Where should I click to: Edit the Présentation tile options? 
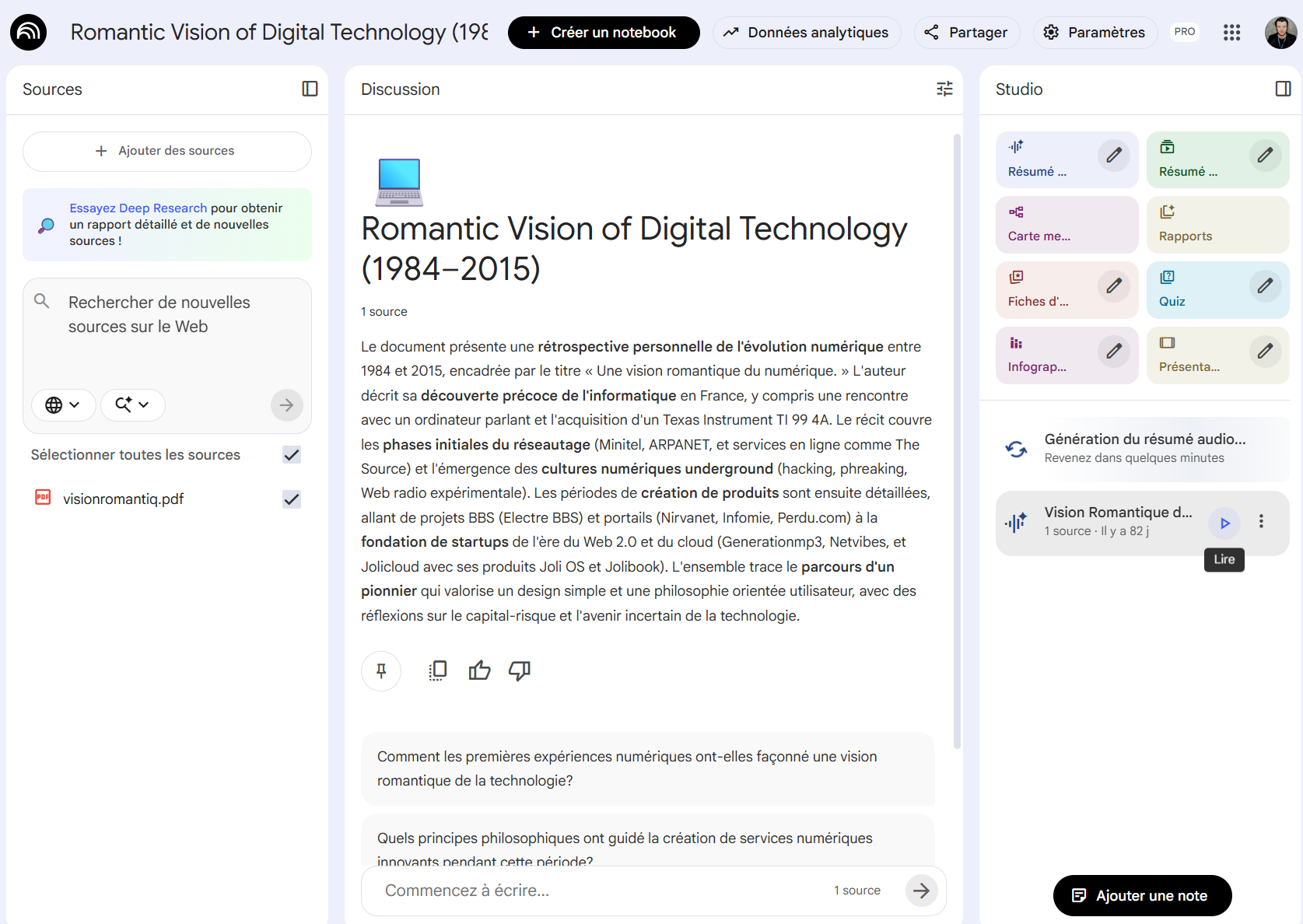point(1266,352)
